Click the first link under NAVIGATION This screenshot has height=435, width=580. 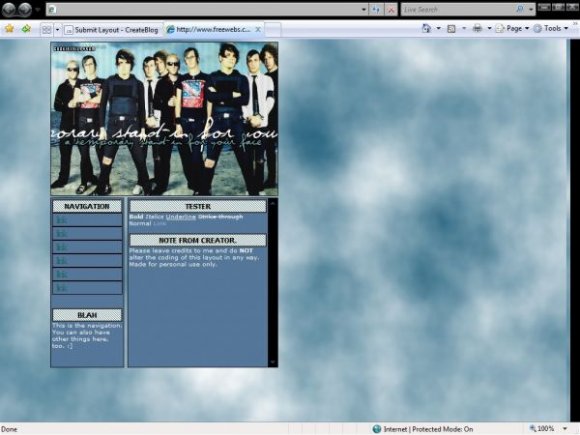(x=61, y=220)
